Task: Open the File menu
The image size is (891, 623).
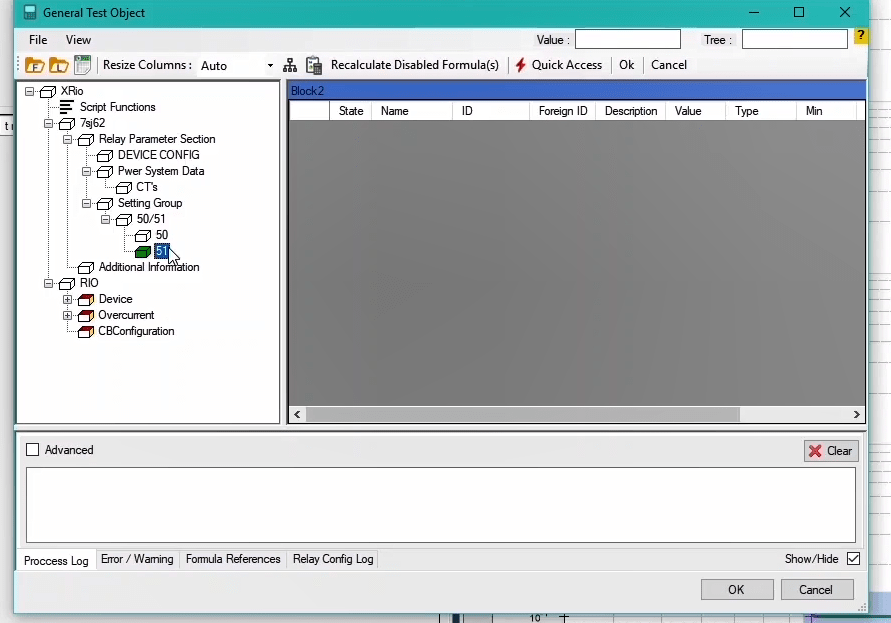Action: point(38,40)
